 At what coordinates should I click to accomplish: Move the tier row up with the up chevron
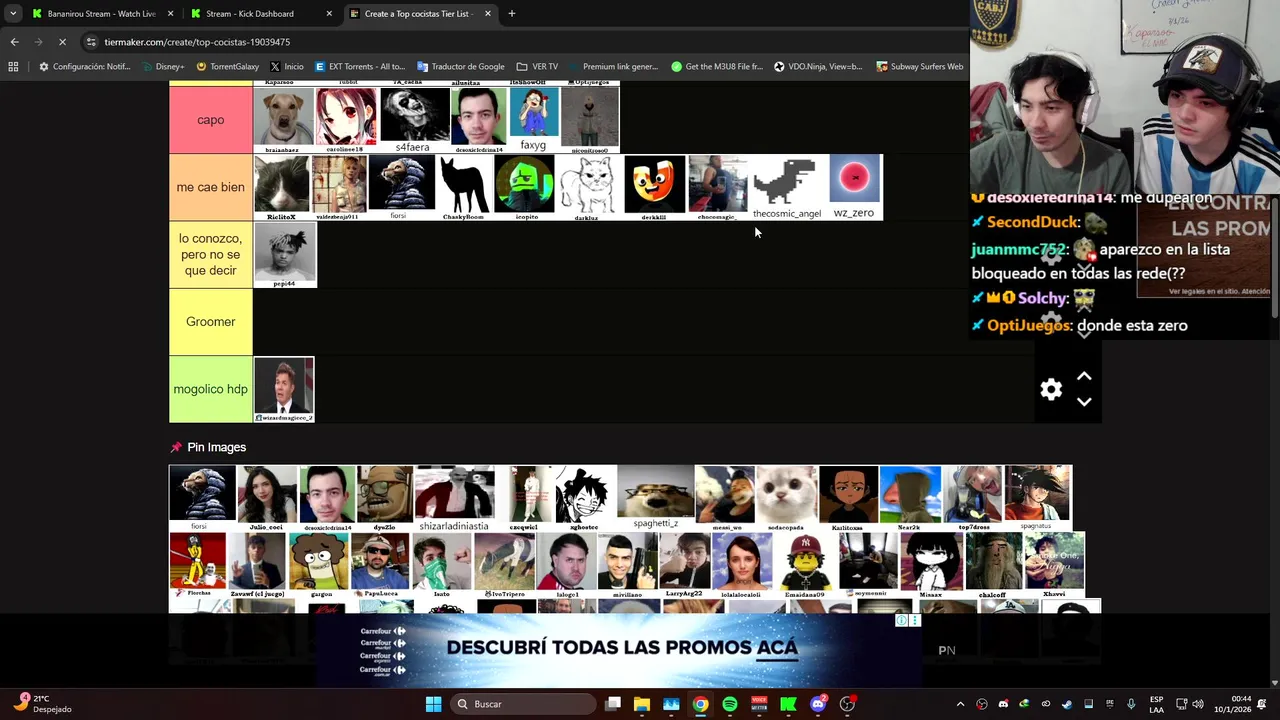pyautogui.click(x=1084, y=376)
